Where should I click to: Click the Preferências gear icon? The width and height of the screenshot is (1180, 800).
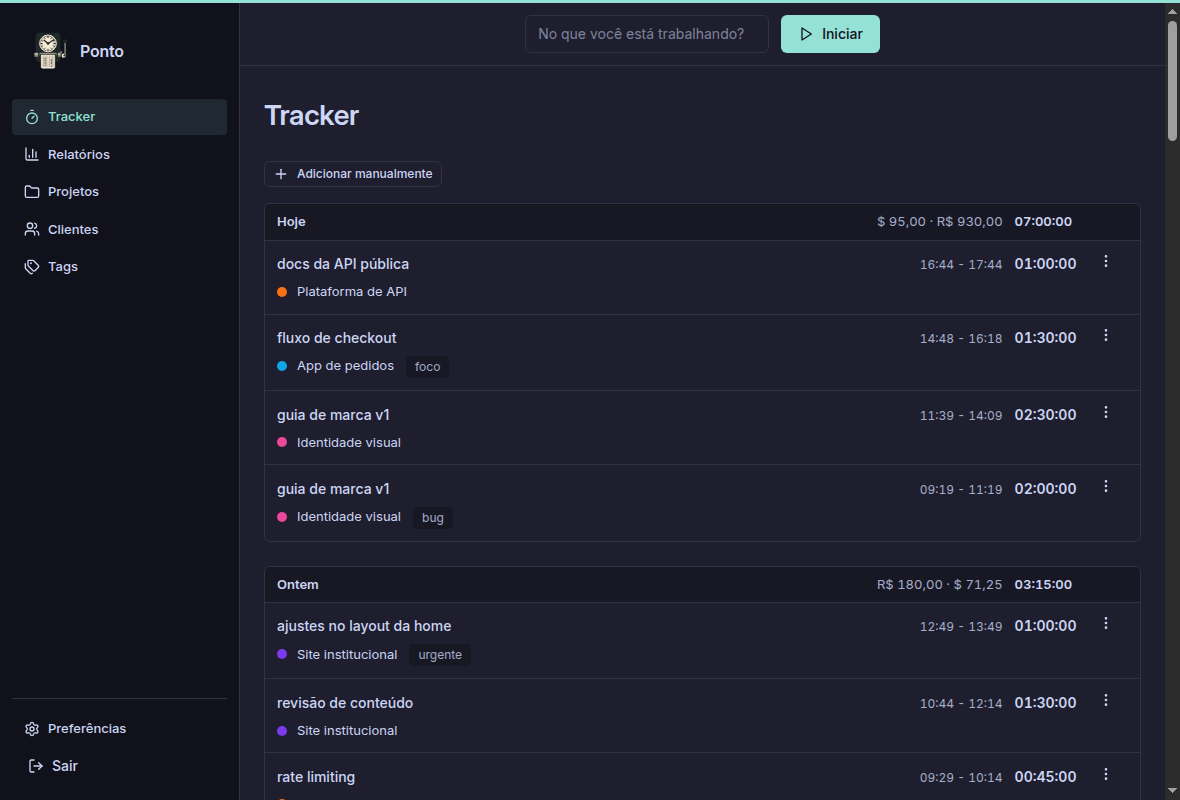(x=32, y=729)
